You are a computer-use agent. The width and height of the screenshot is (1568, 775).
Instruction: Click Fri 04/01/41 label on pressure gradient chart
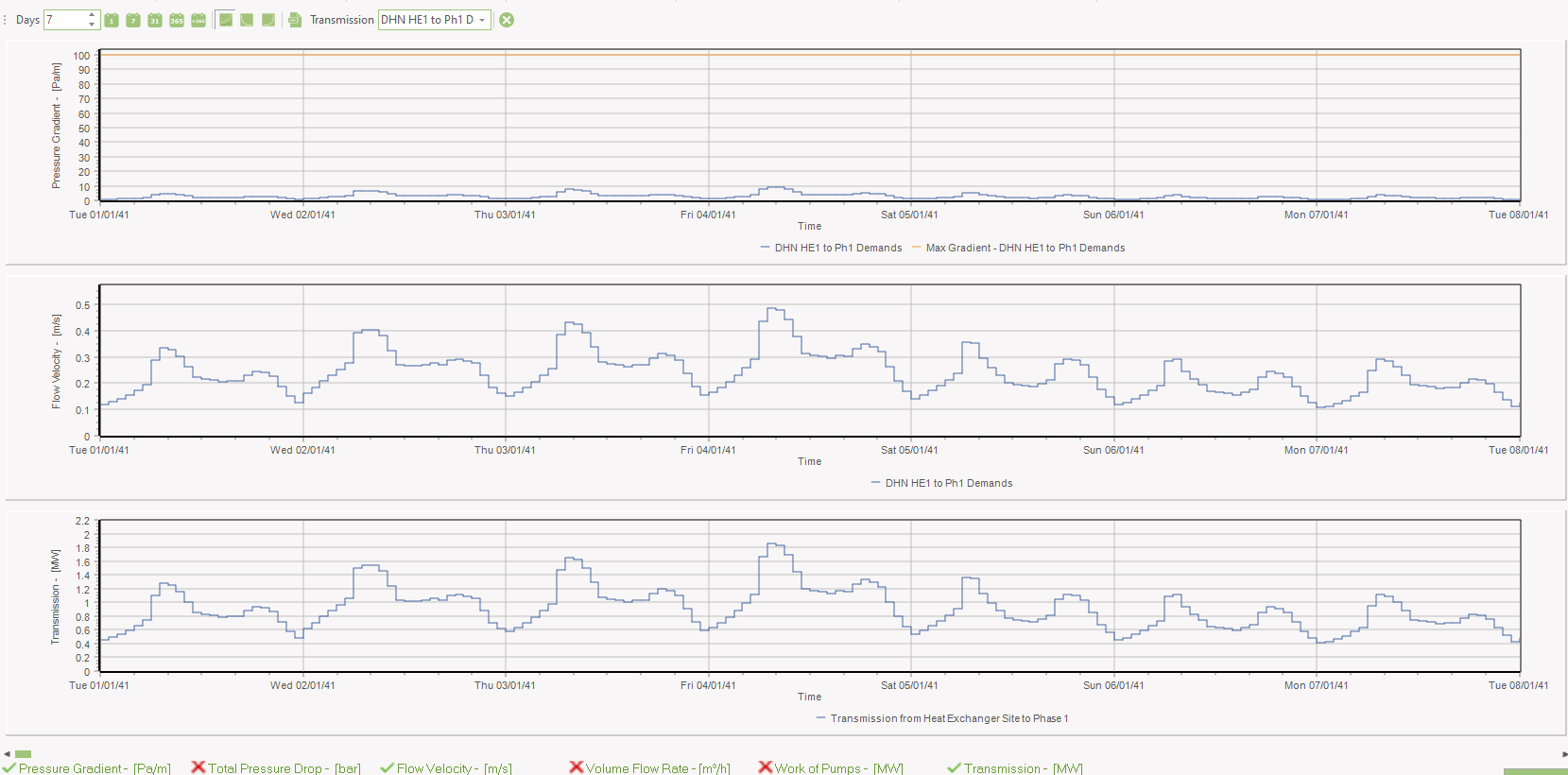click(708, 215)
